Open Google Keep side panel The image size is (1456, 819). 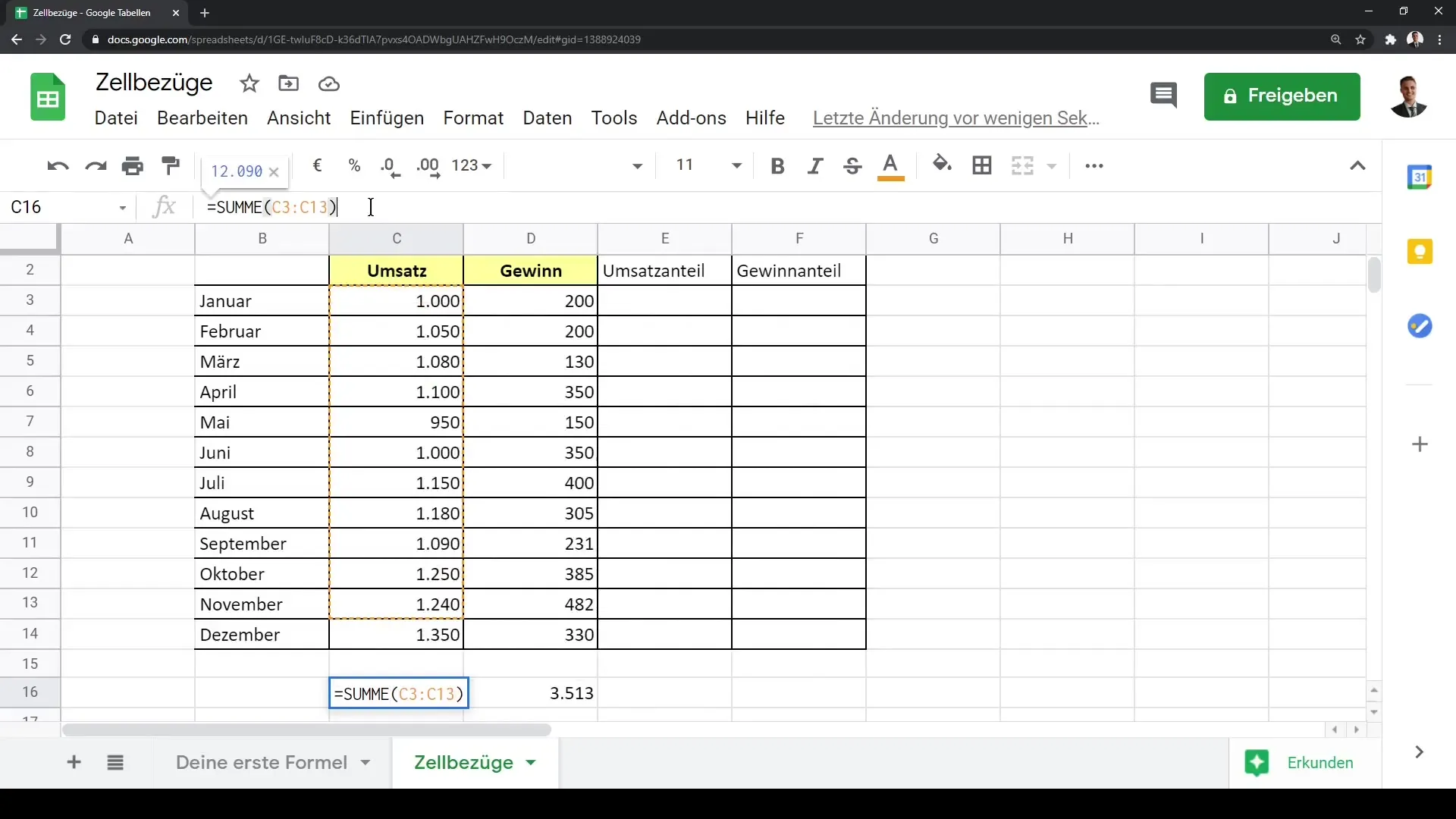1420,252
